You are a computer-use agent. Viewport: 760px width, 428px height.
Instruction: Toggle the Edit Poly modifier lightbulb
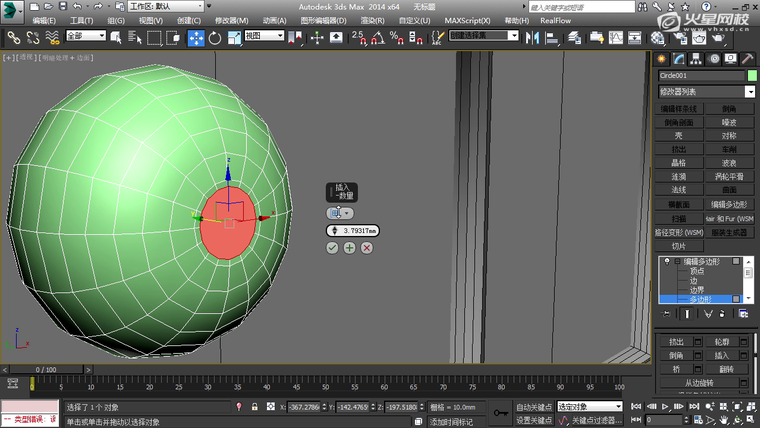[666, 261]
